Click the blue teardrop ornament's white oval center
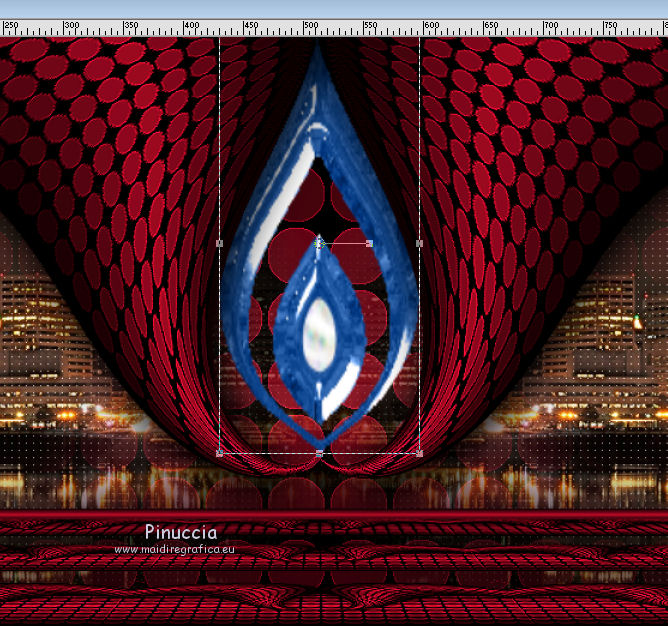668x626 pixels. (319, 334)
